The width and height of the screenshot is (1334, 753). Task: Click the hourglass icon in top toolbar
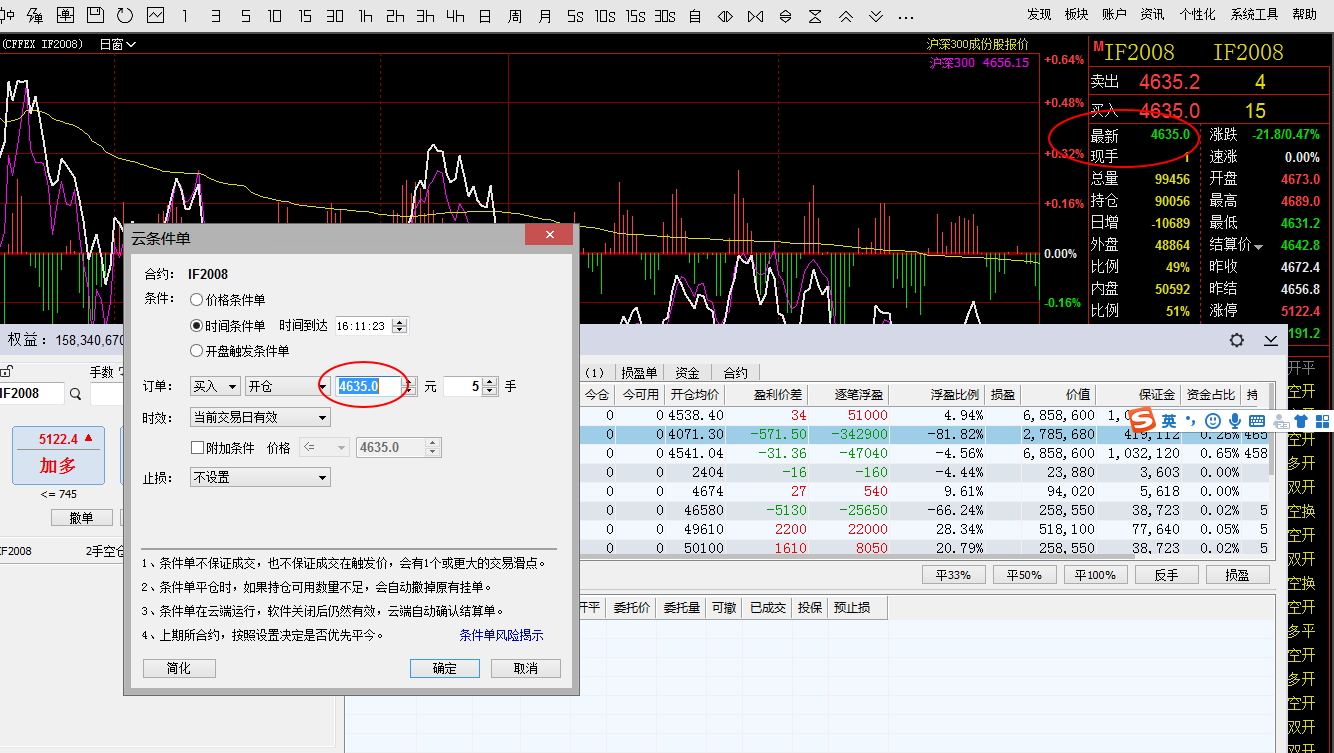(x=816, y=16)
